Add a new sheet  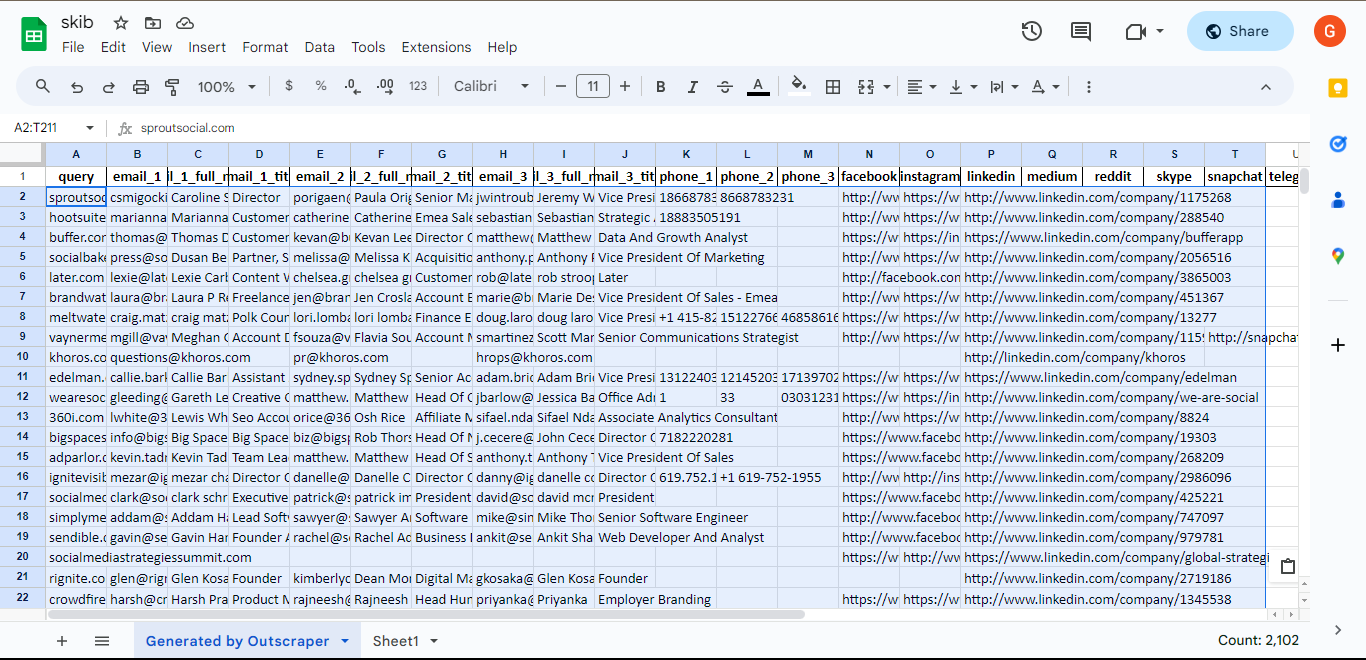point(62,641)
